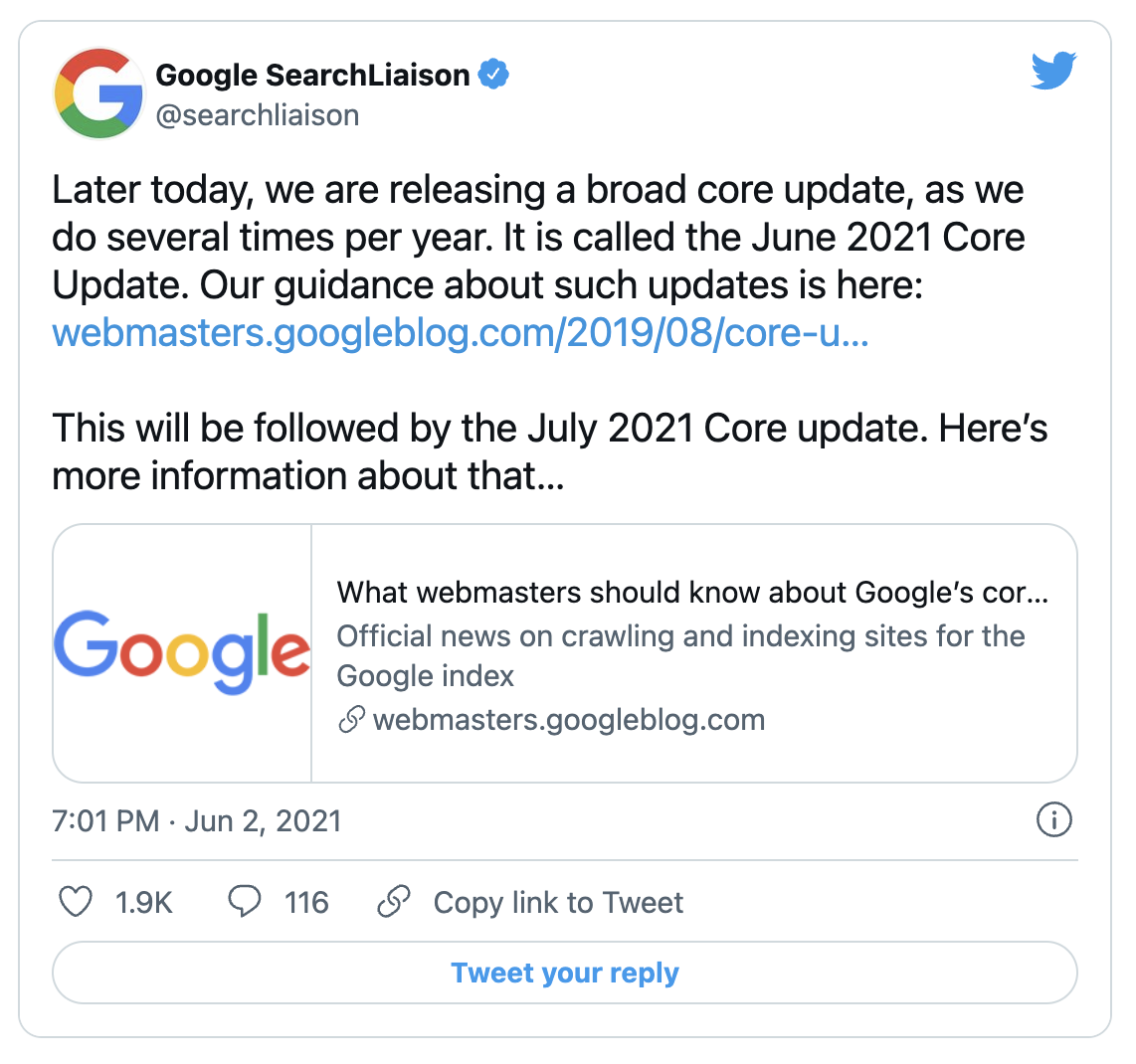Click the chain link icon in card
This screenshot has height=1064, width=1136.
[351, 720]
